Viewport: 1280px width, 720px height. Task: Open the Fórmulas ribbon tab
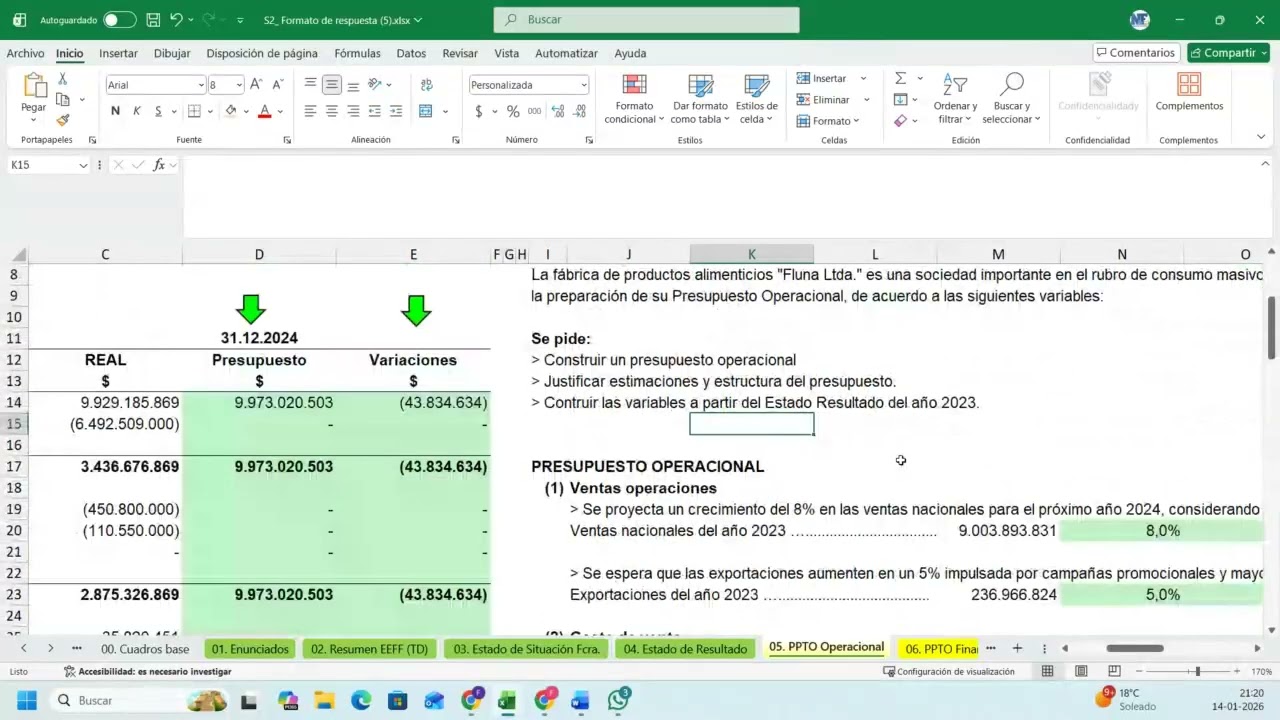pyautogui.click(x=357, y=53)
